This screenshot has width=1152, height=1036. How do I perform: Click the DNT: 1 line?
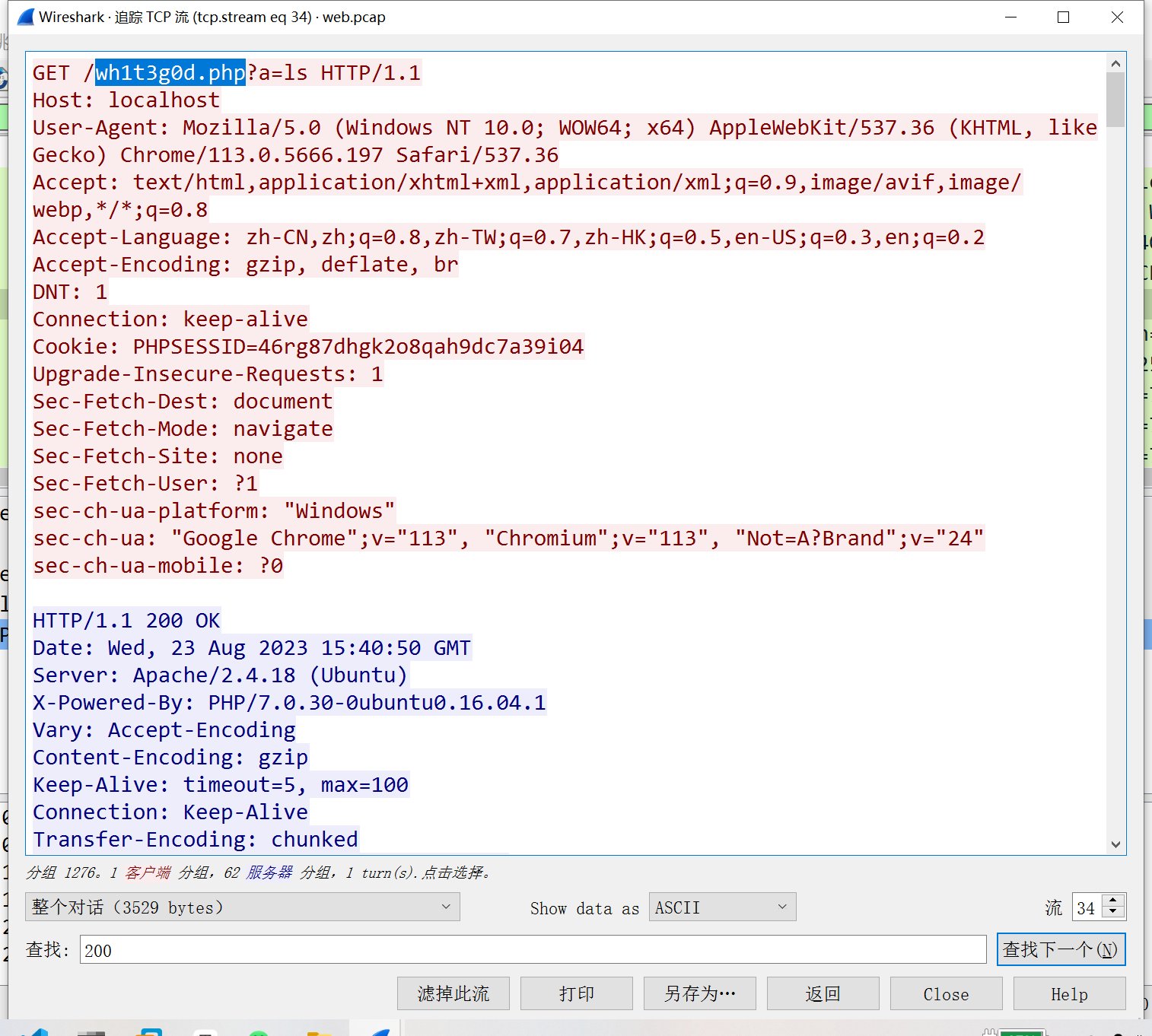pyautogui.click(x=70, y=292)
